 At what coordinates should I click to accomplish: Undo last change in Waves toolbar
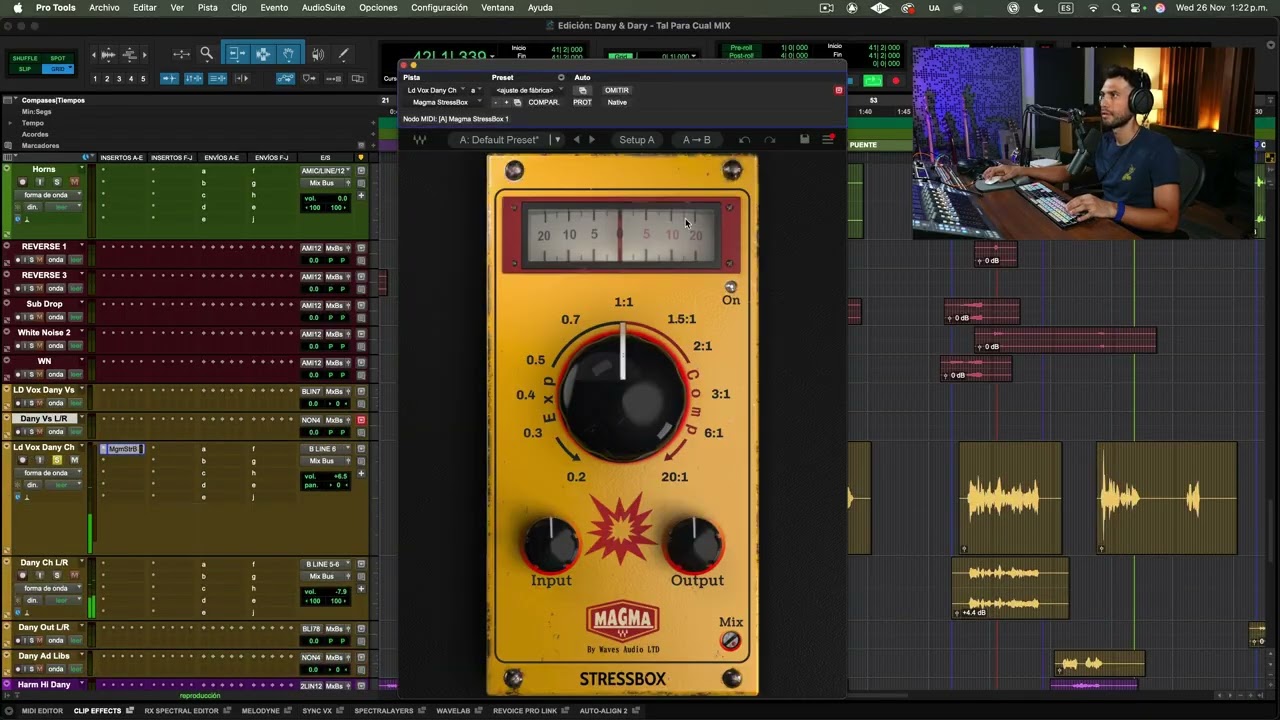pyautogui.click(x=744, y=140)
